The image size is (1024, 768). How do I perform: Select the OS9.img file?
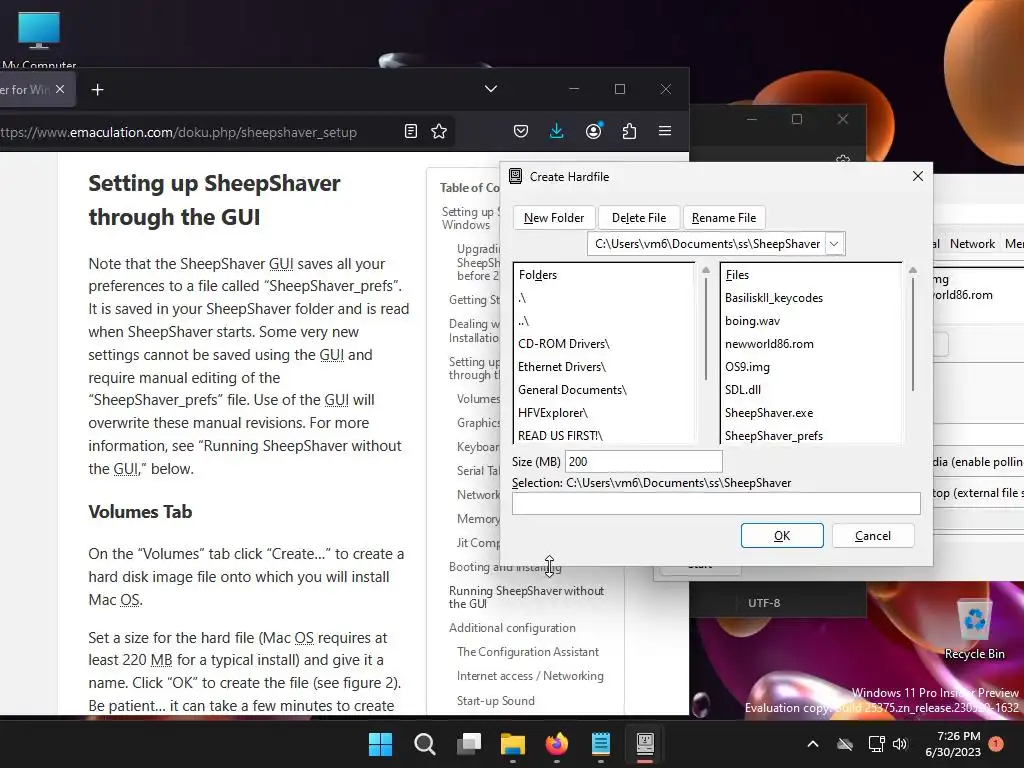tap(747, 366)
